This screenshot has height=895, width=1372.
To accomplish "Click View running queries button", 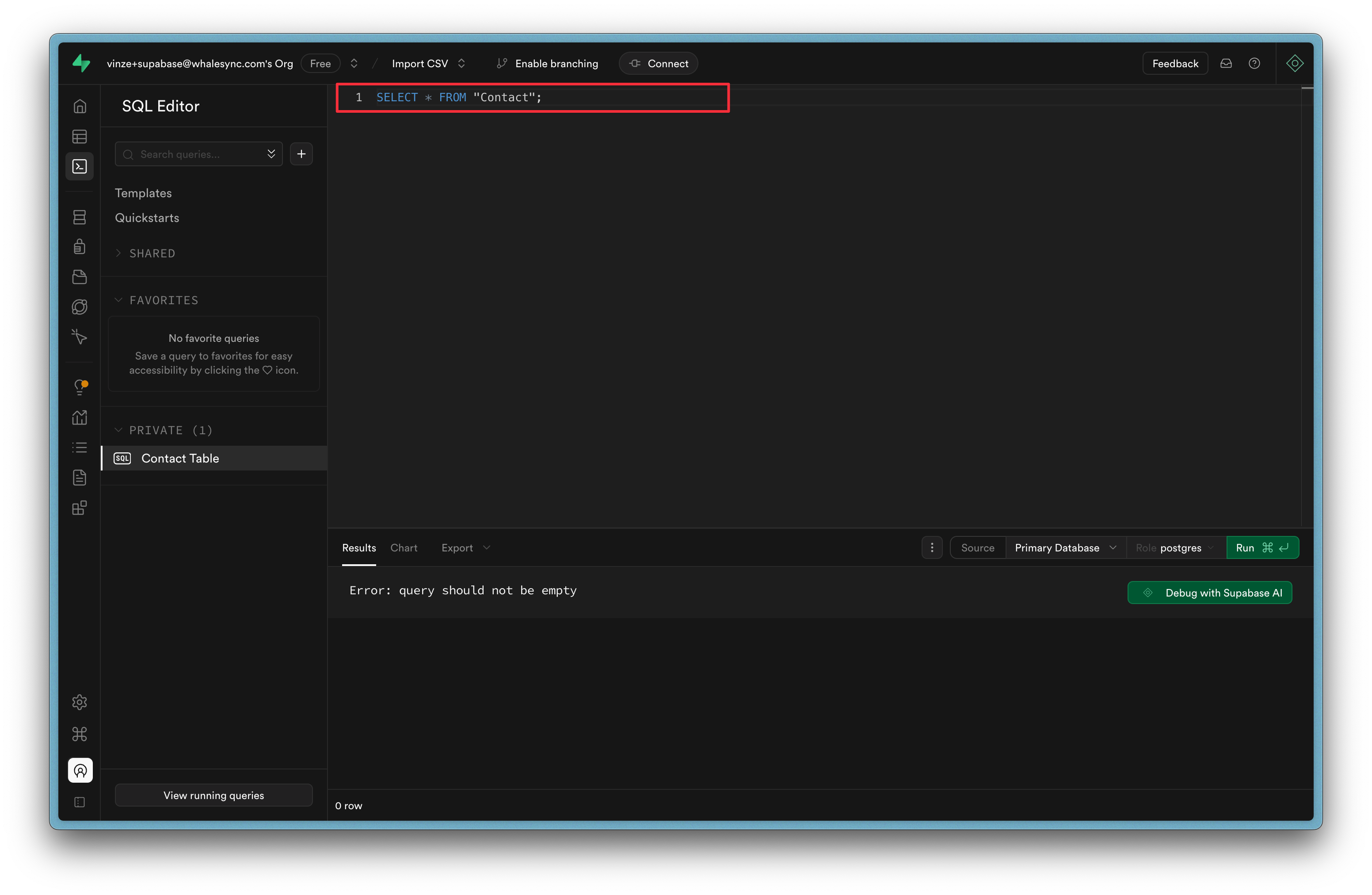I will 214,795.
